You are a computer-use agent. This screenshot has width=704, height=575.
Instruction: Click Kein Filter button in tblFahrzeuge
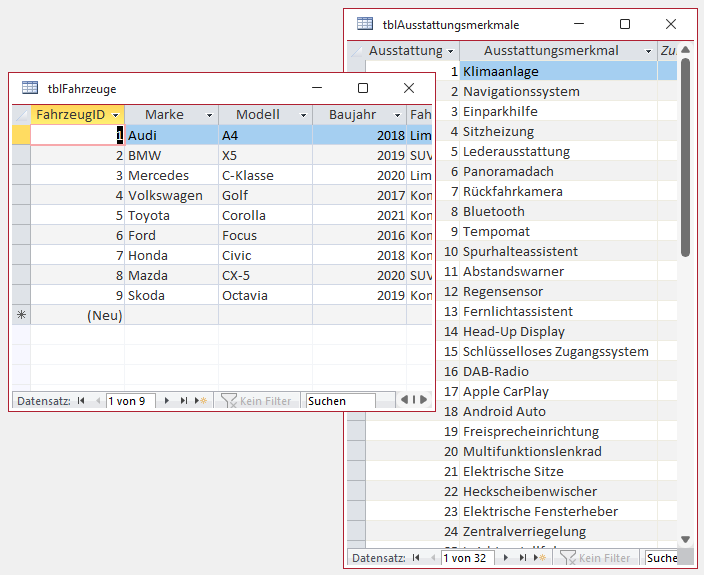[x=256, y=401]
